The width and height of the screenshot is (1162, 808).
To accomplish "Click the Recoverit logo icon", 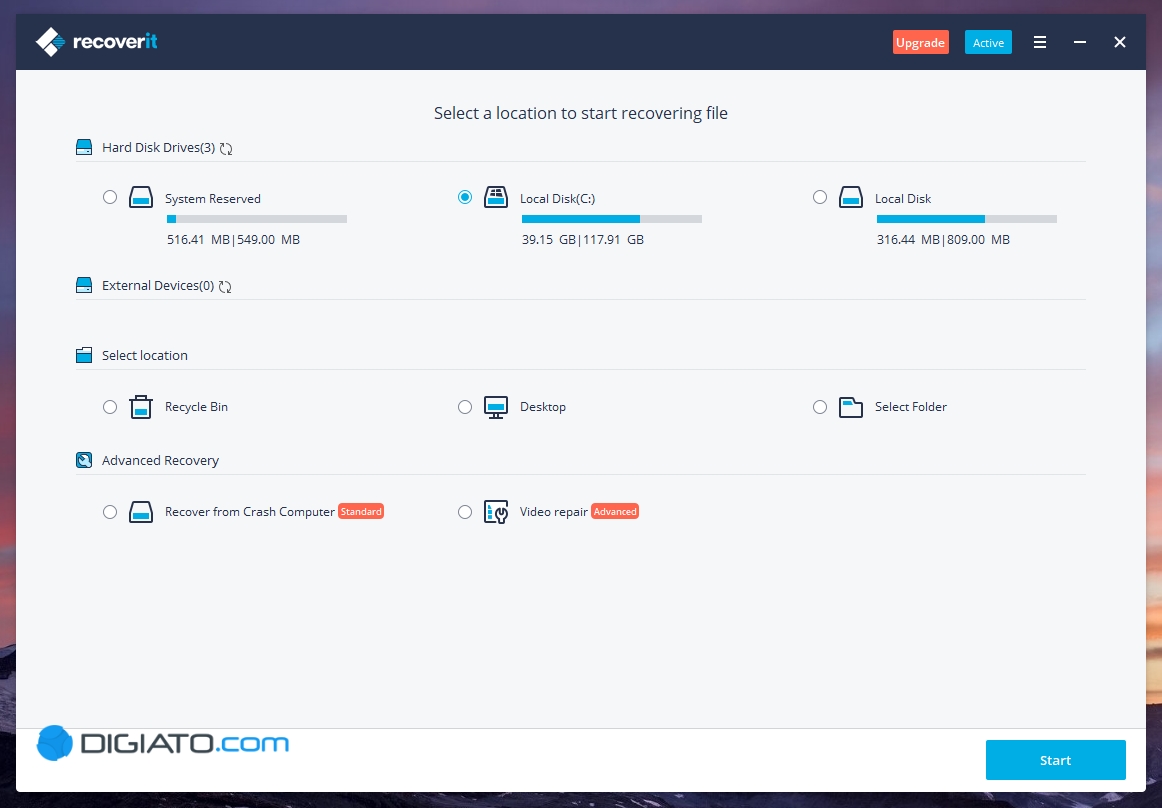I will 50,42.
